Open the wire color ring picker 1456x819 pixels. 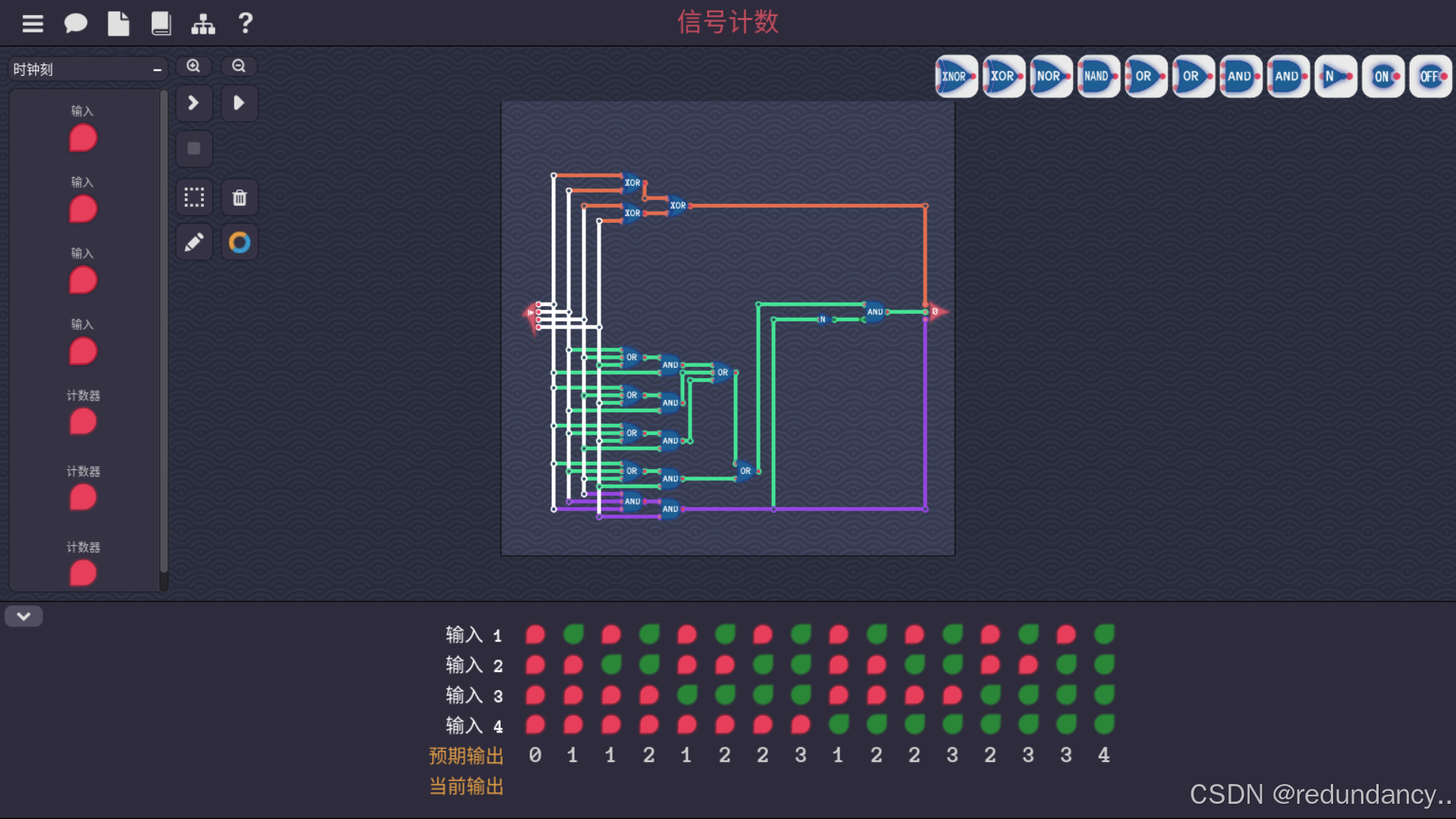[240, 243]
